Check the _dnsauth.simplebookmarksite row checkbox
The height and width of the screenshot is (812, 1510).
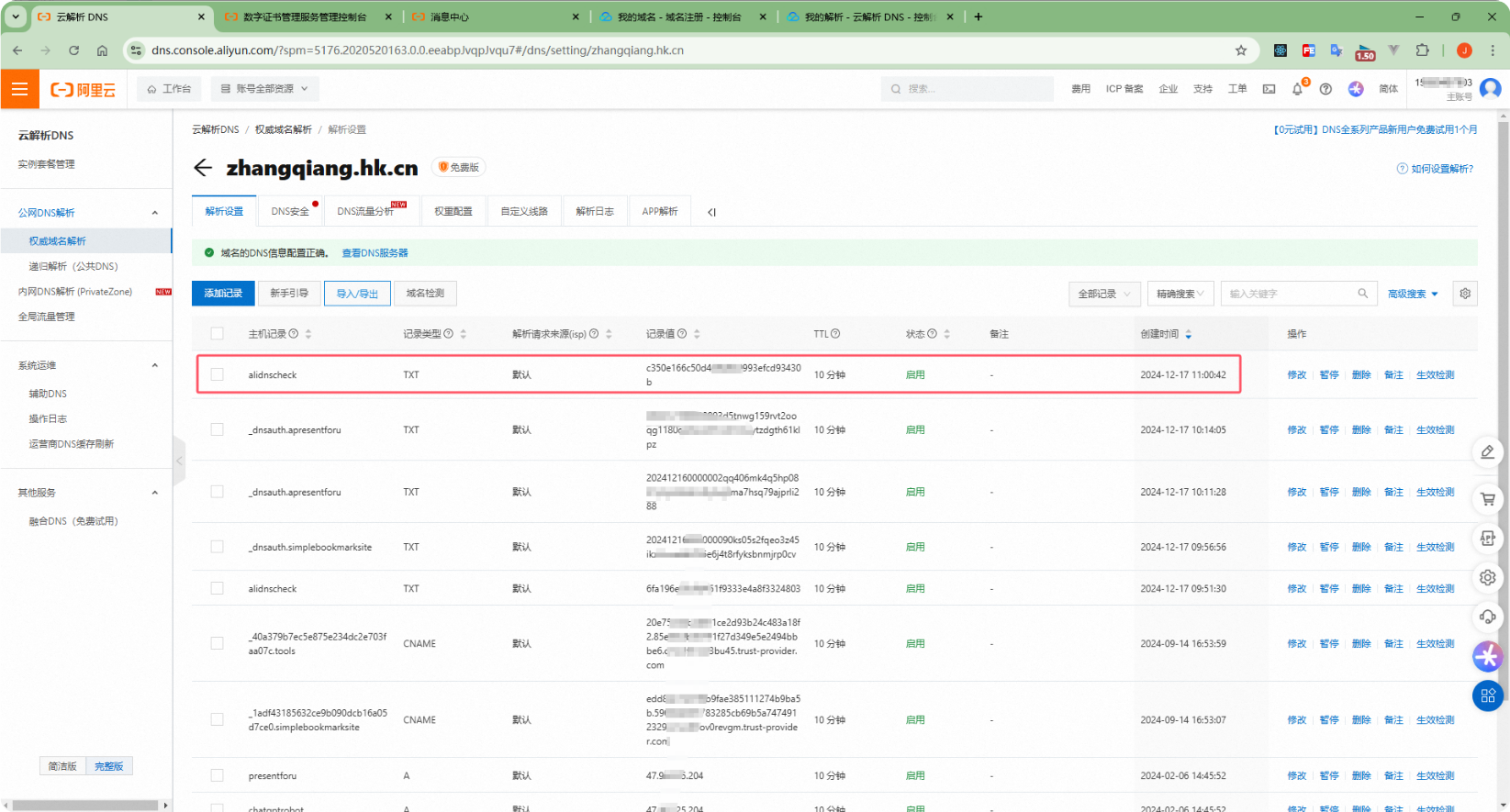click(217, 547)
